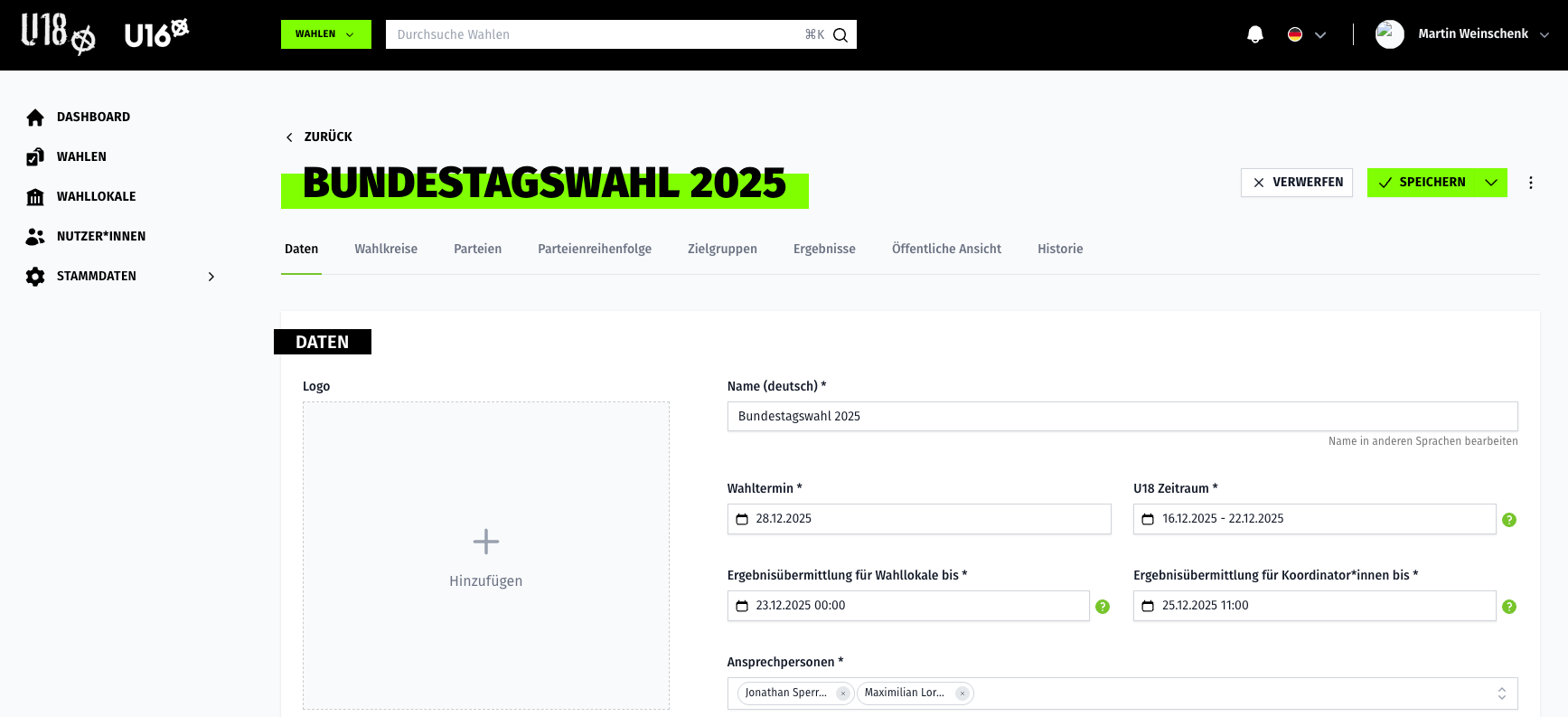This screenshot has width=1568, height=717.
Task: Switch to the Parteien tab
Action: (477, 249)
